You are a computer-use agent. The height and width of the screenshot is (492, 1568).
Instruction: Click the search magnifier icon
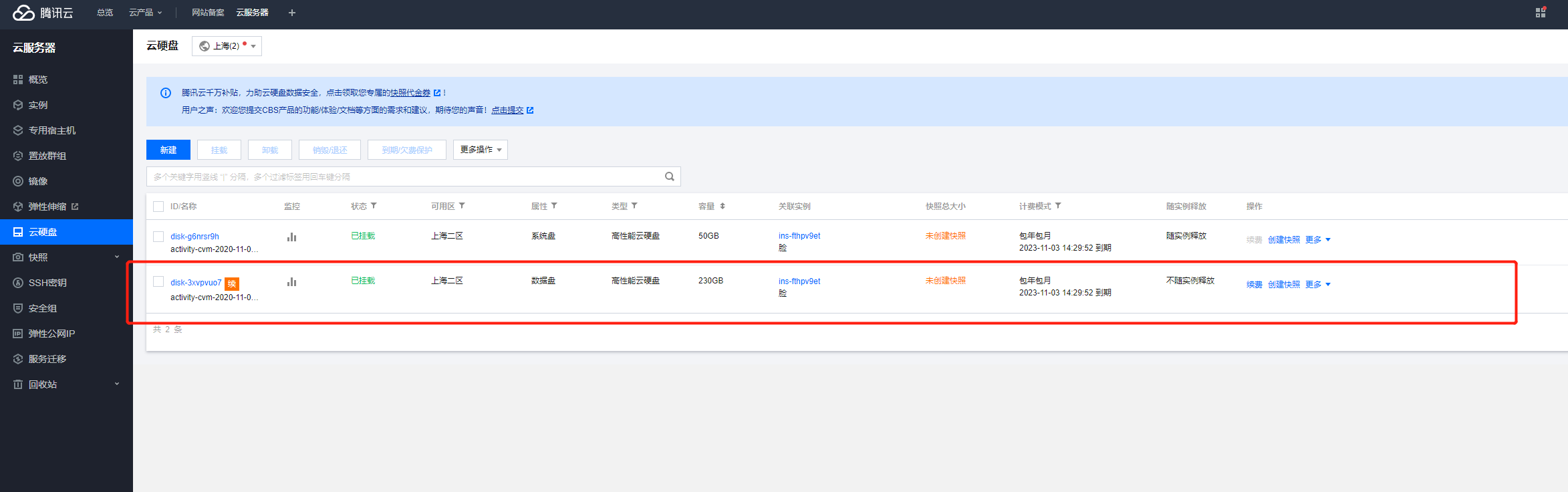670,176
